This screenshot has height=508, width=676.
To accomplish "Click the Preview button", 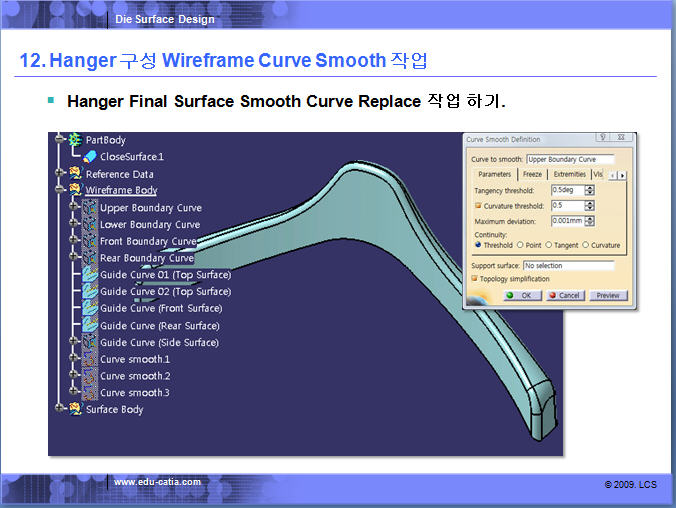I will pos(608,296).
